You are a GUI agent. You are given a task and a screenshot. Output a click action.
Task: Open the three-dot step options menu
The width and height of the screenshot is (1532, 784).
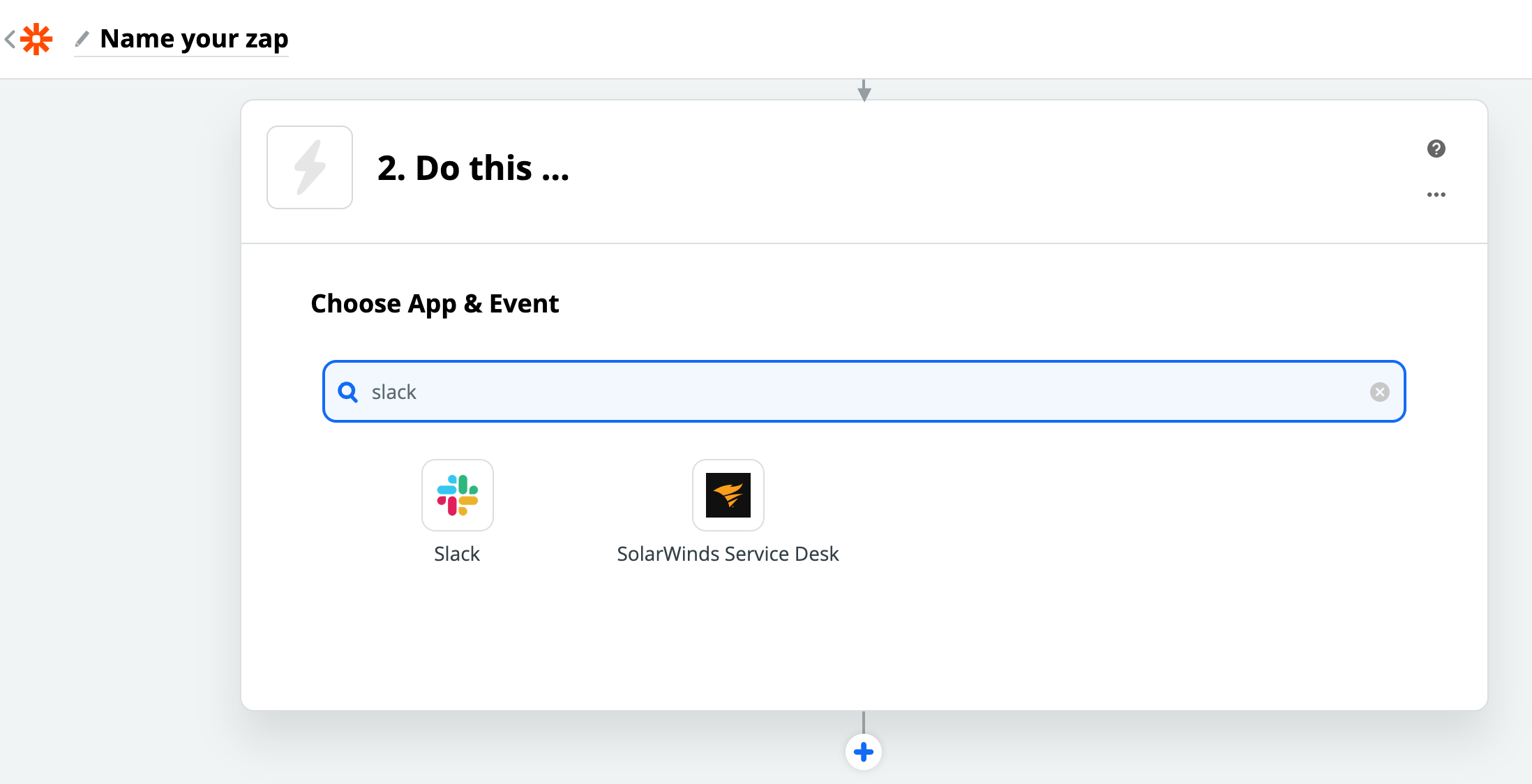[x=1436, y=195]
